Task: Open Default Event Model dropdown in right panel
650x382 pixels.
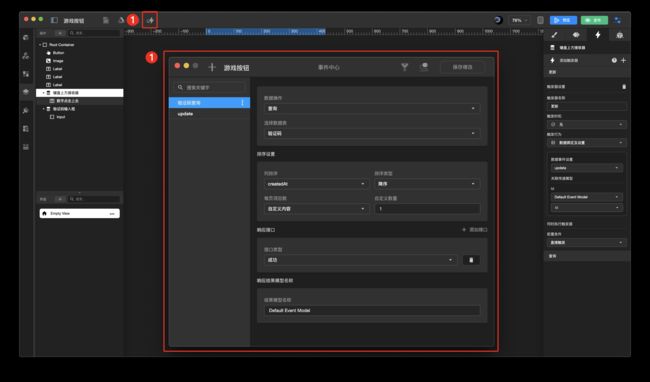Action: coord(586,197)
